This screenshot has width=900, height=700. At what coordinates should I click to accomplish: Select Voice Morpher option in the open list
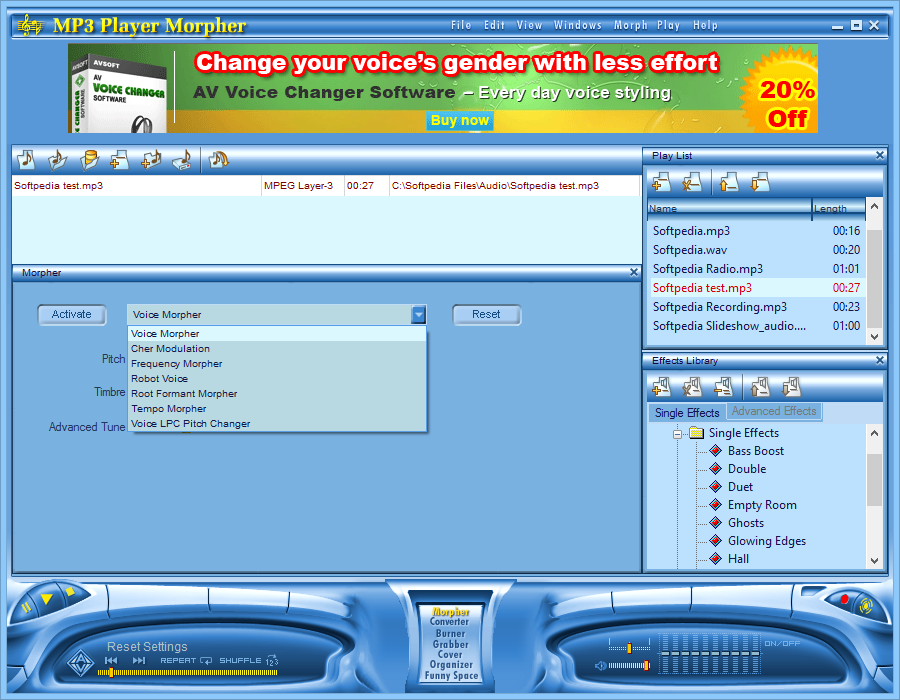(x=277, y=333)
